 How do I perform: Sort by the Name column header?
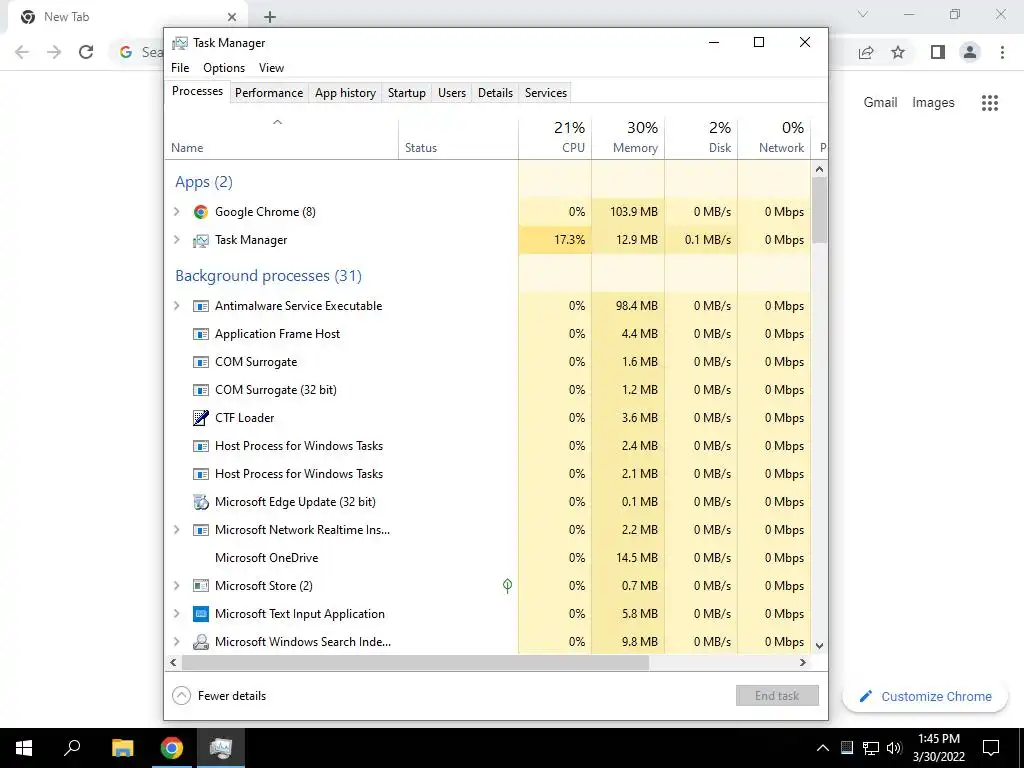281,138
